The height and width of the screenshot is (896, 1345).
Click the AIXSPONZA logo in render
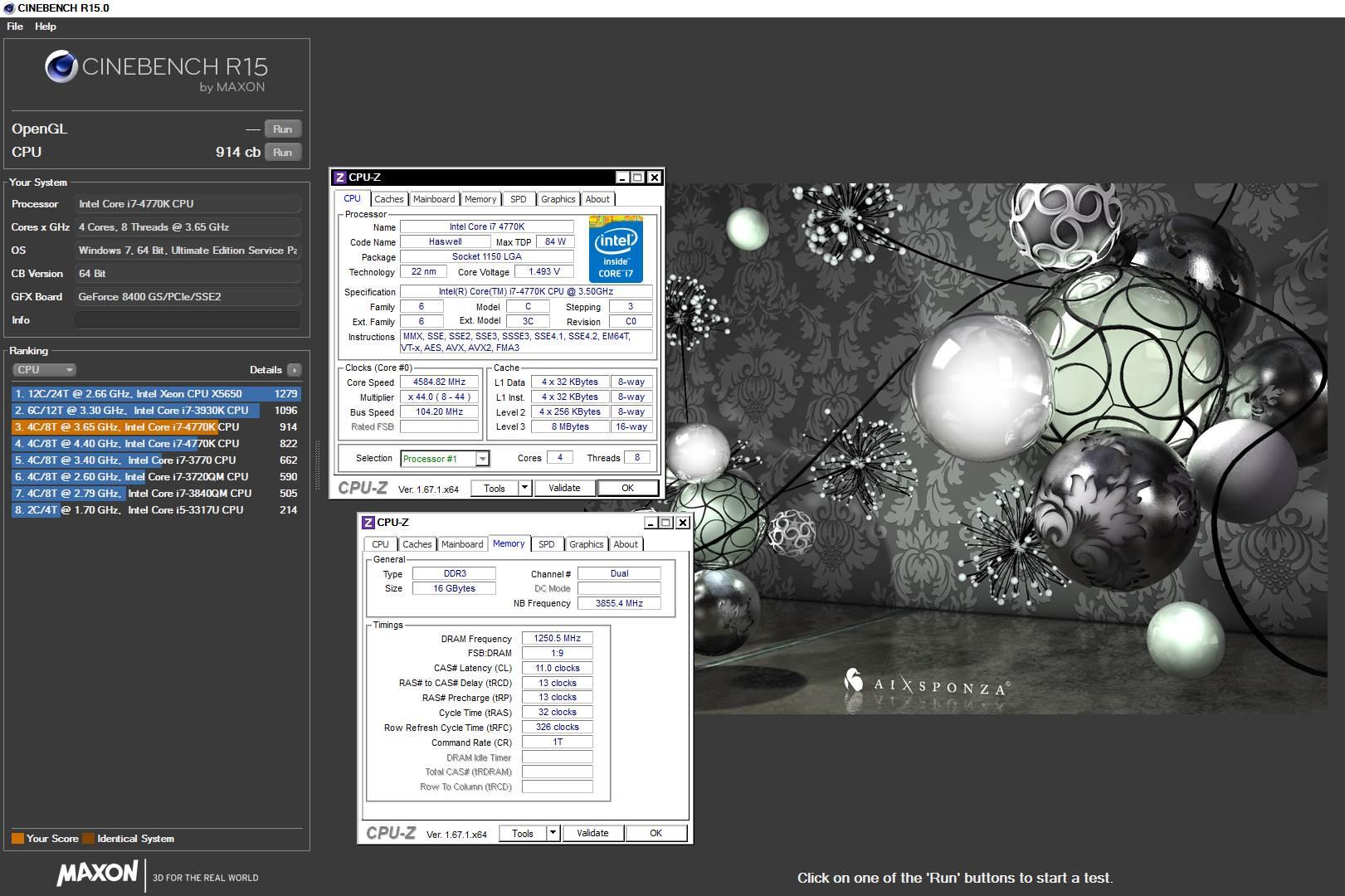coord(927,684)
